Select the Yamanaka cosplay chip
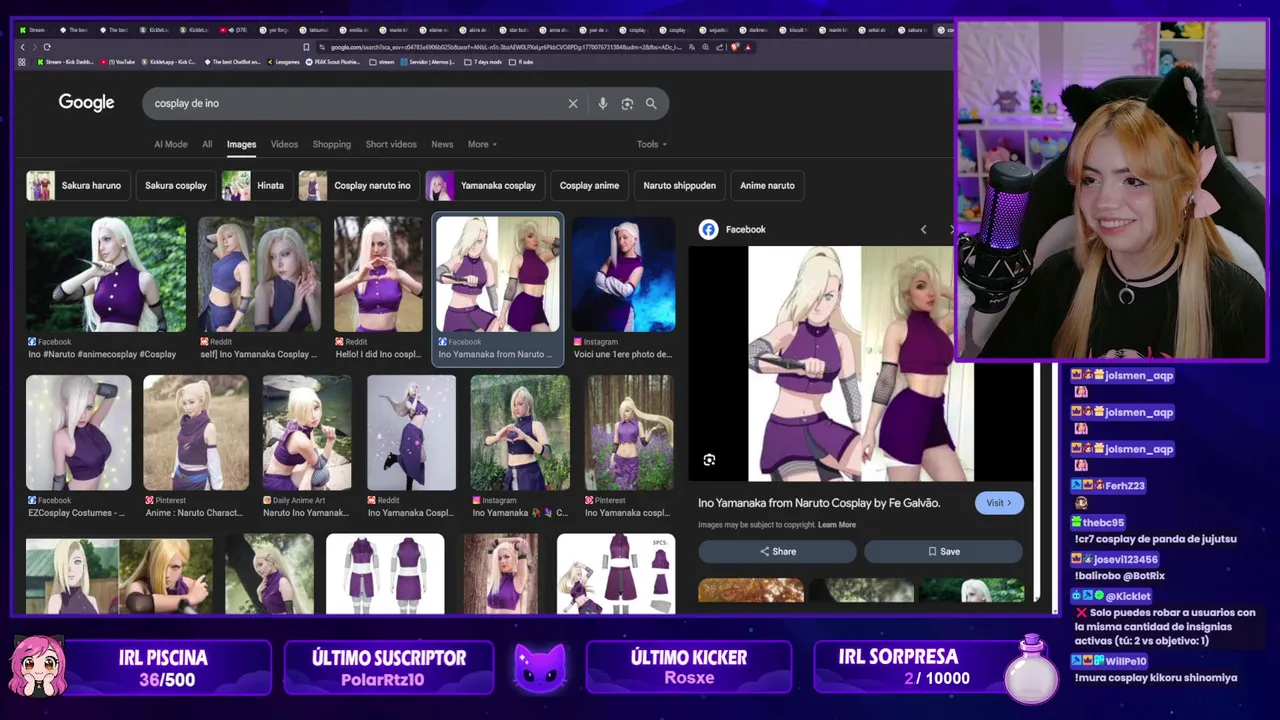This screenshot has height=720, width=1280. click(x=485, y=185)
